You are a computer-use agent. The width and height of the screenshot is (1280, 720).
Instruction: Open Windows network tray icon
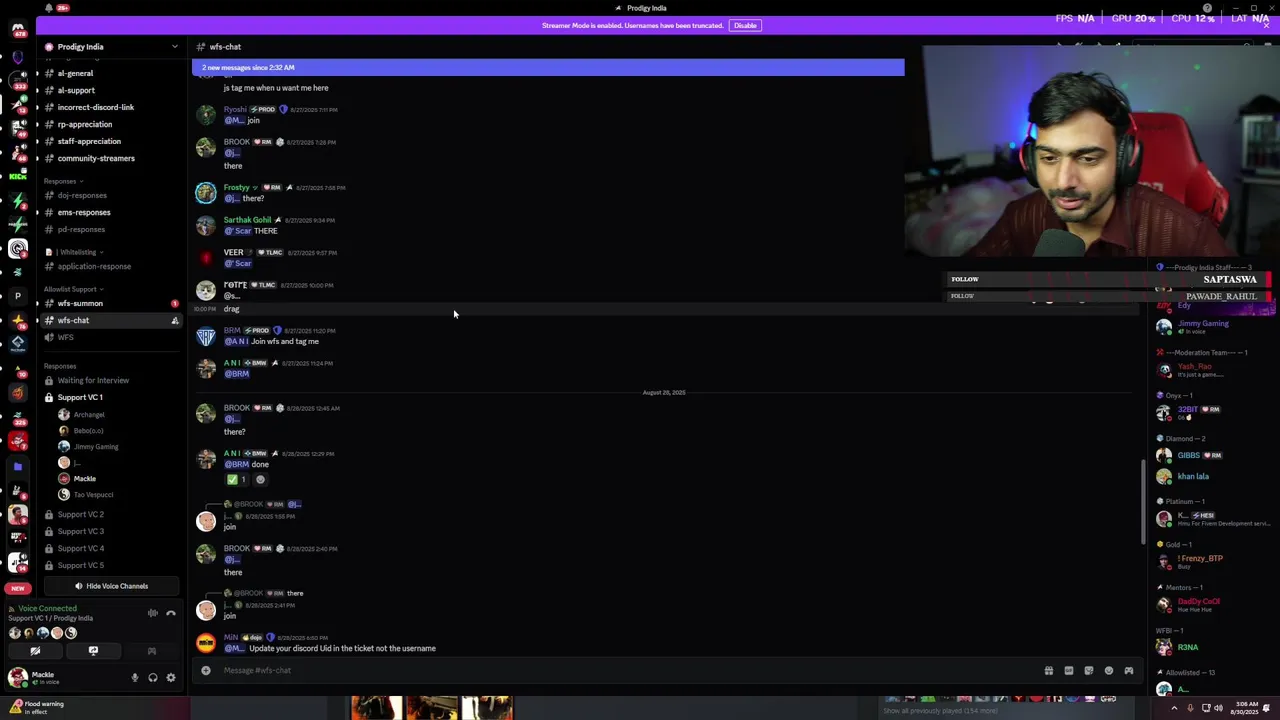click(x=1204, y=708)
